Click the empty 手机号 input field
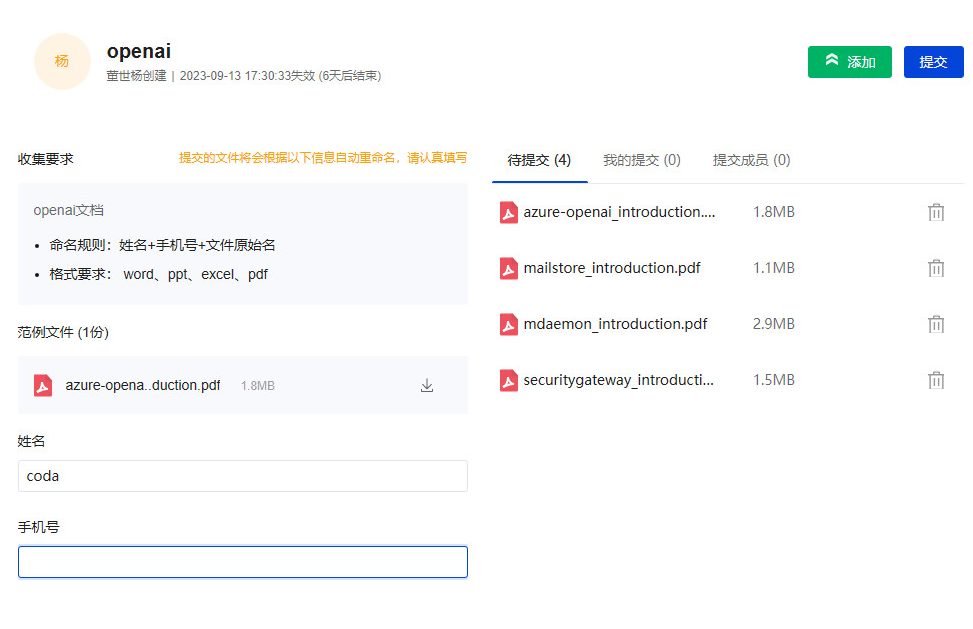The image size is (973, 629). 243,562
